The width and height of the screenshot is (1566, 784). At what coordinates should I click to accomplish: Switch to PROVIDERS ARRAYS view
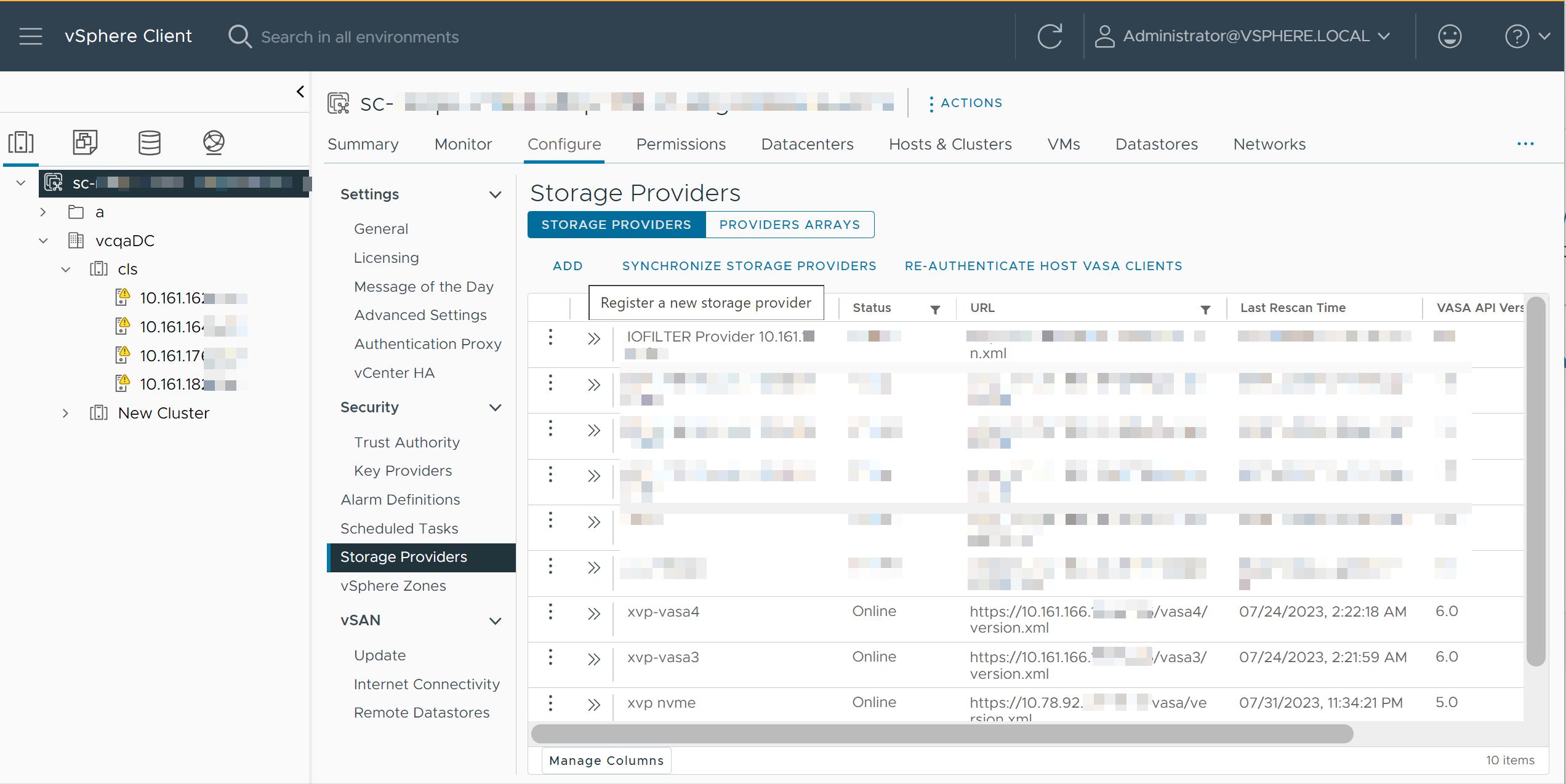tap(789, 225)
